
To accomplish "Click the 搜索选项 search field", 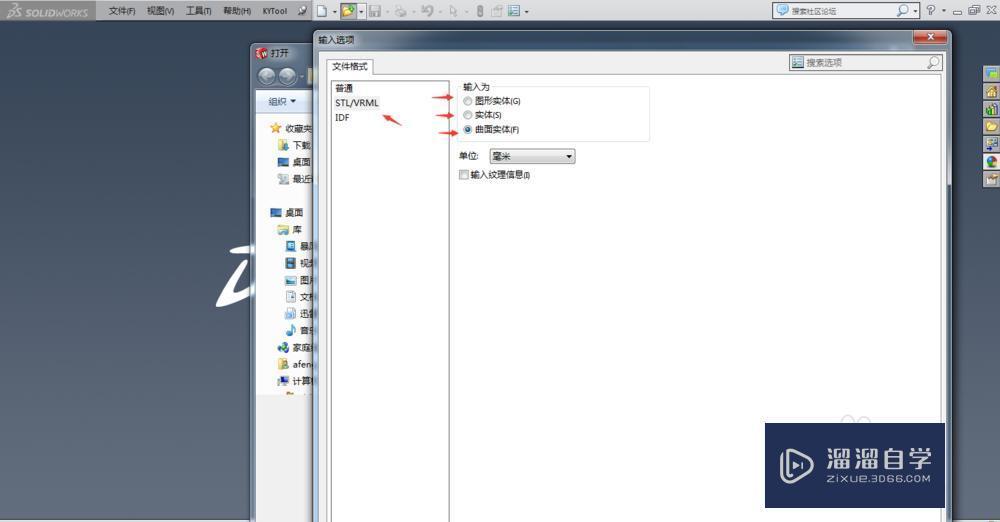I will (x=865, y=63).
